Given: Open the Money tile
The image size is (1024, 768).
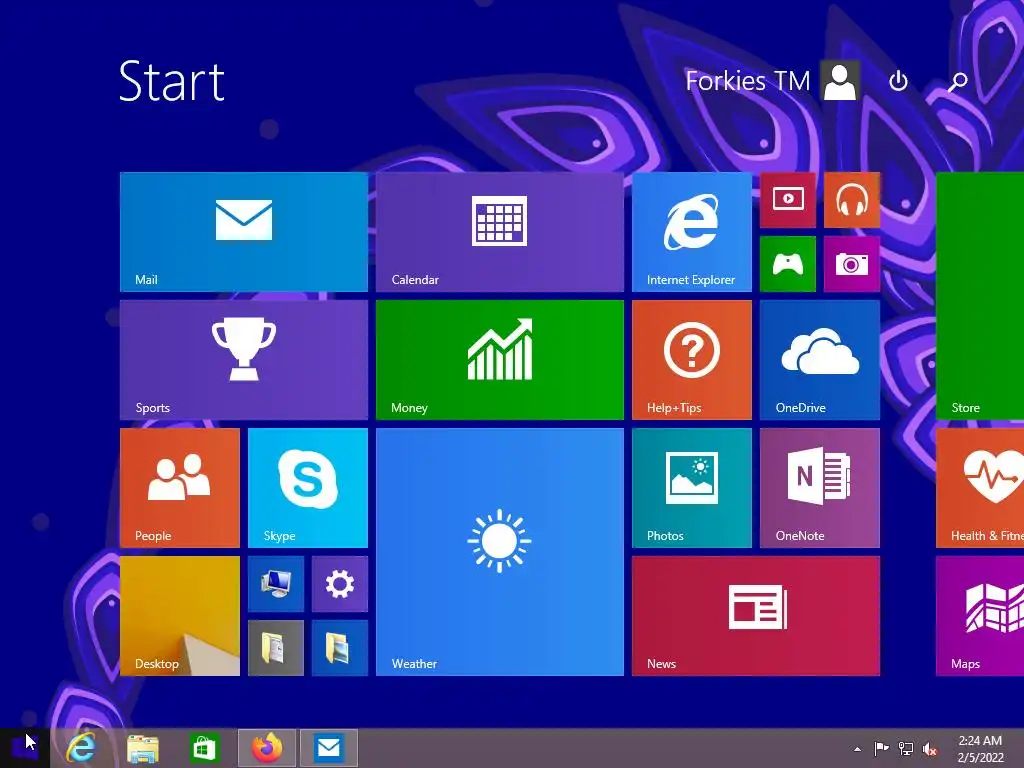Looking at the screenshot, I should point(500,360).
